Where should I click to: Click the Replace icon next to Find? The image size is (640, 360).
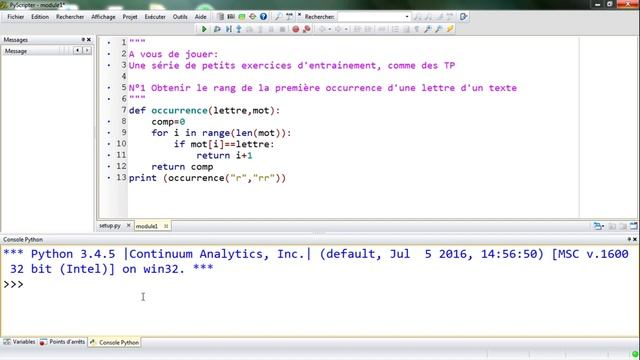(x=289, y=17)
